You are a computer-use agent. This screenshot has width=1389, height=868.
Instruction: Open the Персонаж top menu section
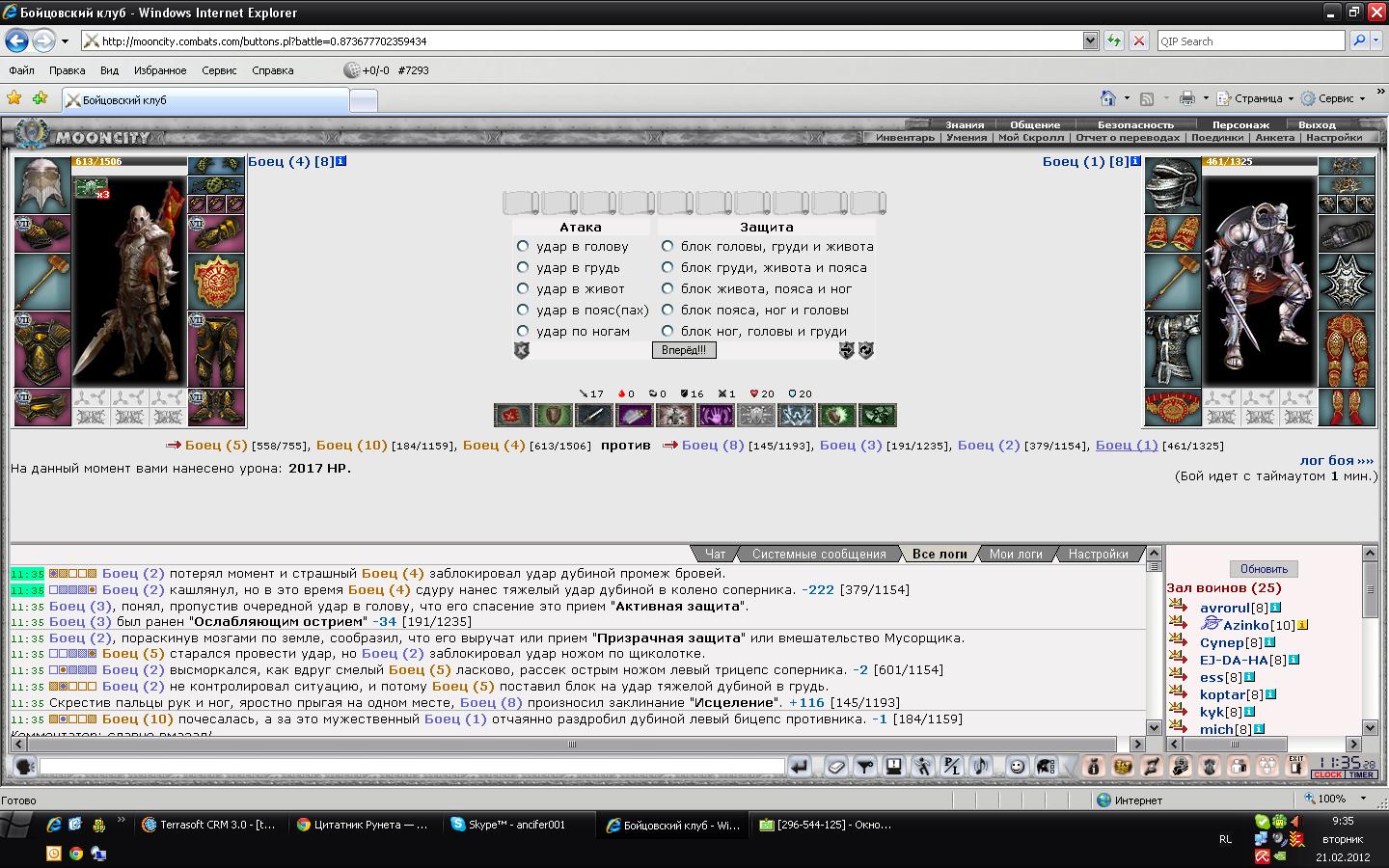(1241, 124)
